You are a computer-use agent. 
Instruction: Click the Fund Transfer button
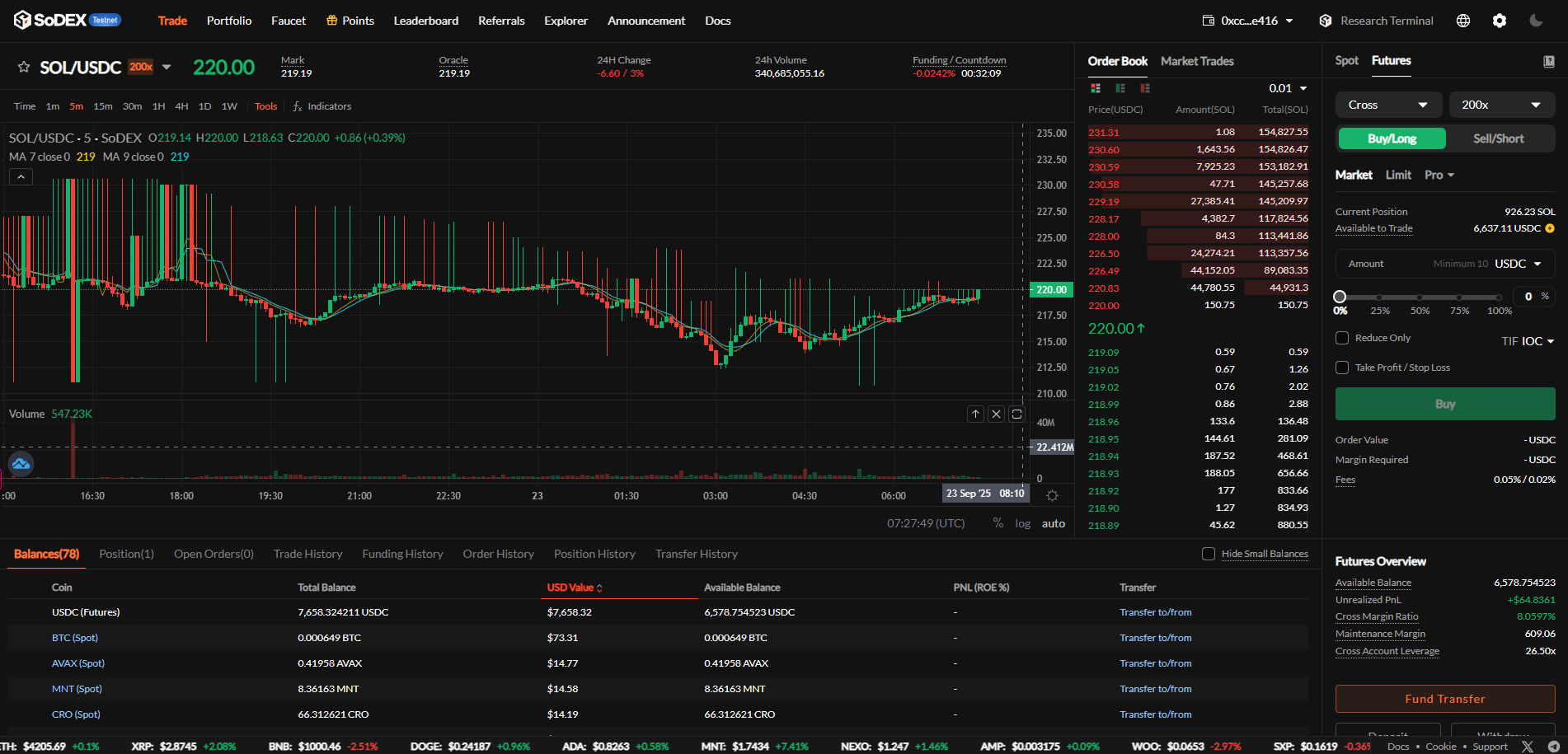point(1444,699)
